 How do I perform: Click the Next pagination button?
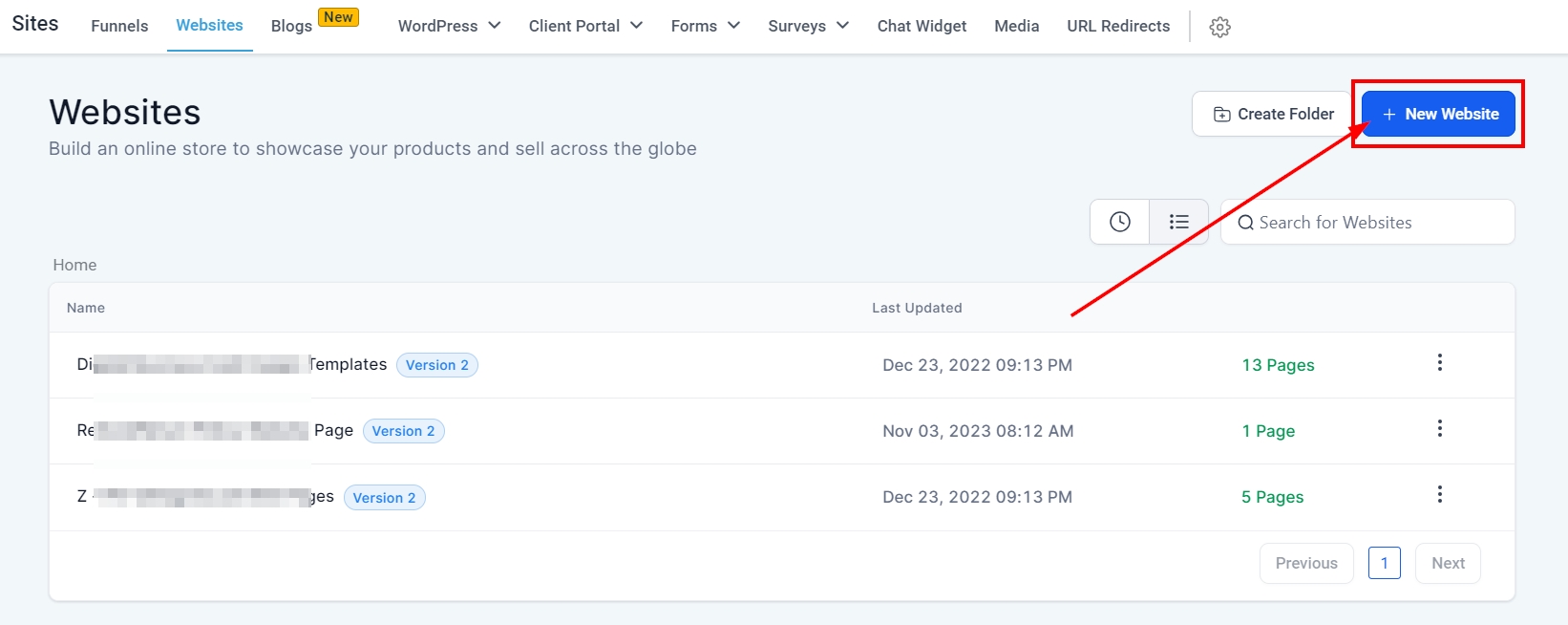pyautogui.click(x=1448, y=563)
